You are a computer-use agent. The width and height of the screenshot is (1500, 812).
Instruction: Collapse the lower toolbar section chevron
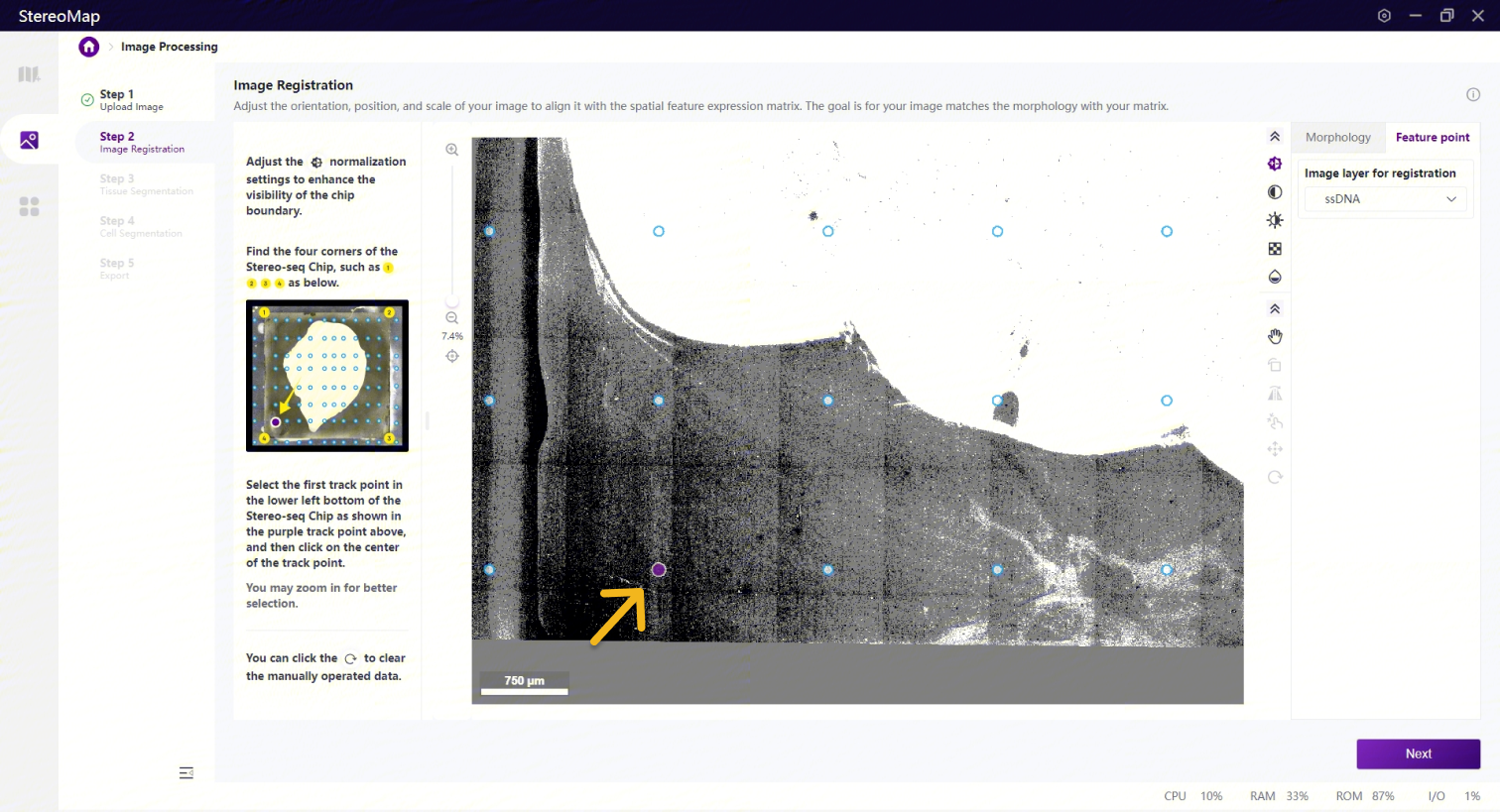pyautogui.click(x=1275, y=308)
